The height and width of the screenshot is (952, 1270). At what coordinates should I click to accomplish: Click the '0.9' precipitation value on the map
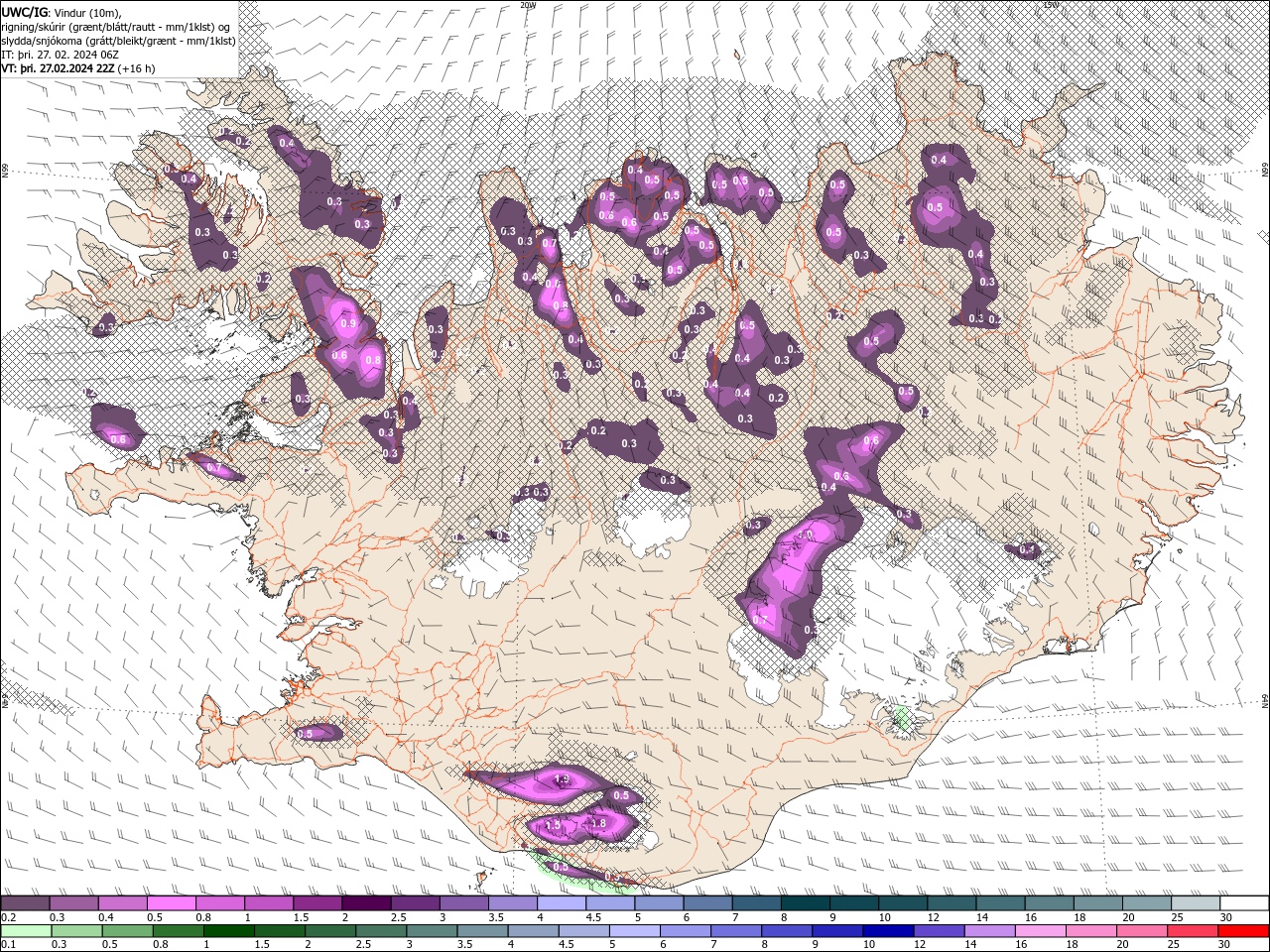coord(347,323)
